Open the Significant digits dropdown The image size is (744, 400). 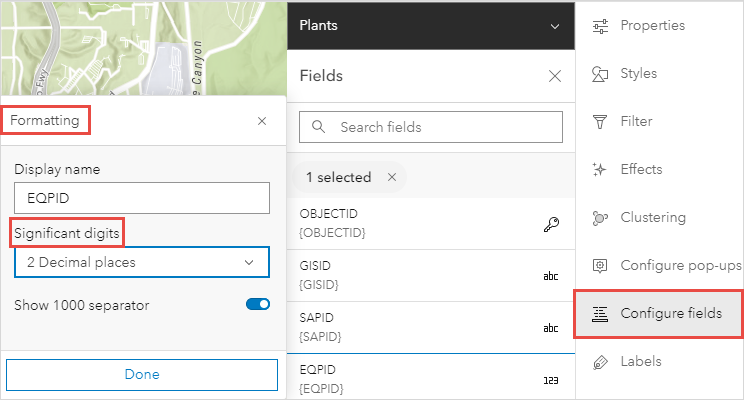(x=141, y=262)
